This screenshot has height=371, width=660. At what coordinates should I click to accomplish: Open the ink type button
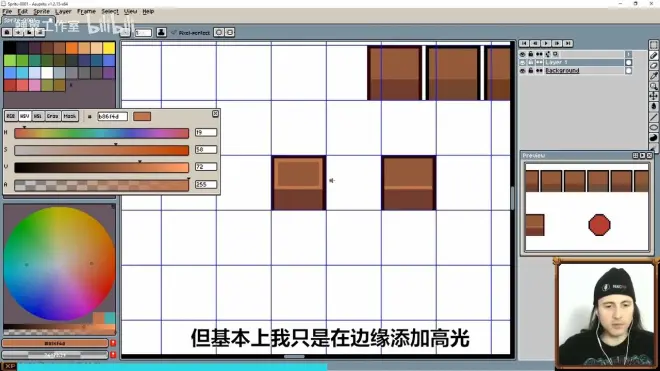point(161,32)
